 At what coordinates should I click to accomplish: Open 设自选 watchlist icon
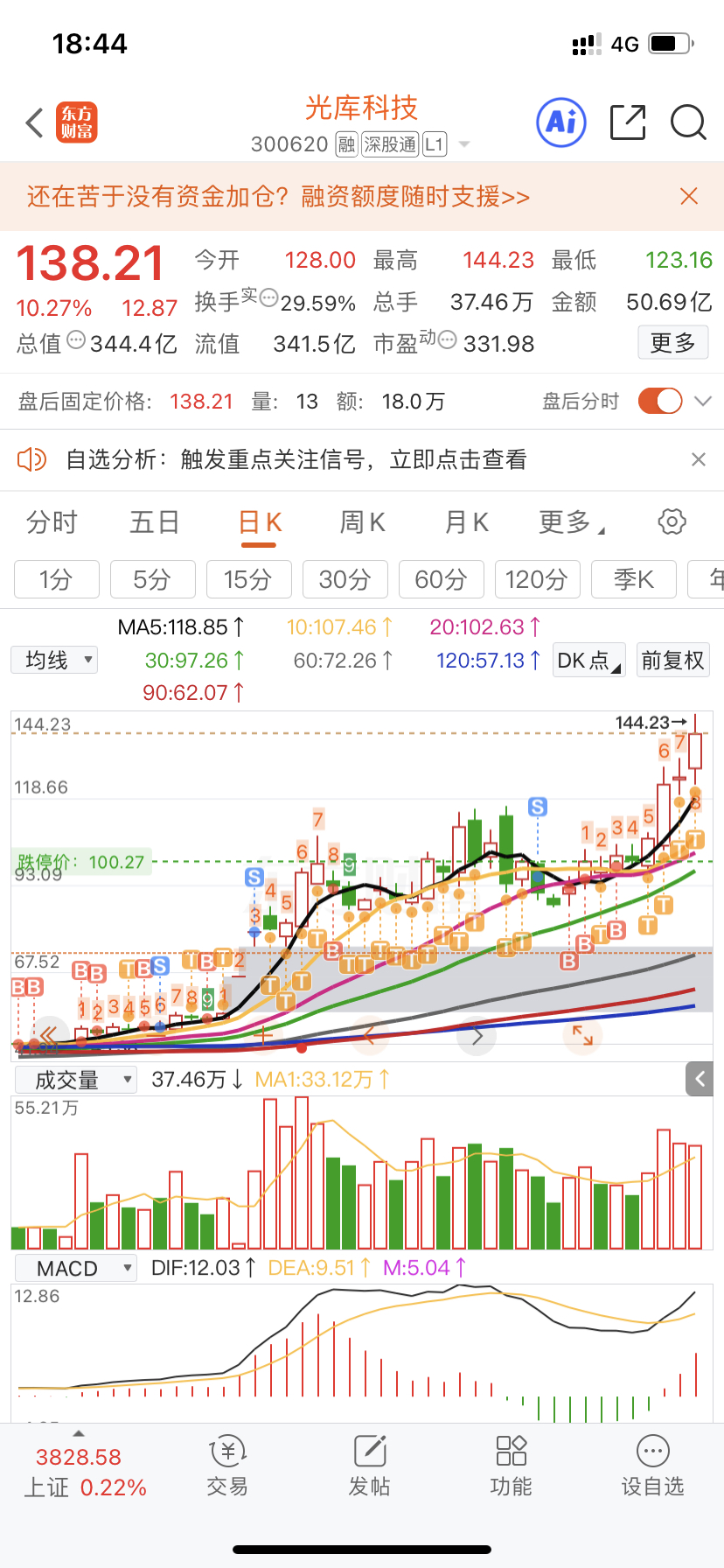(x=652, y=1466)
